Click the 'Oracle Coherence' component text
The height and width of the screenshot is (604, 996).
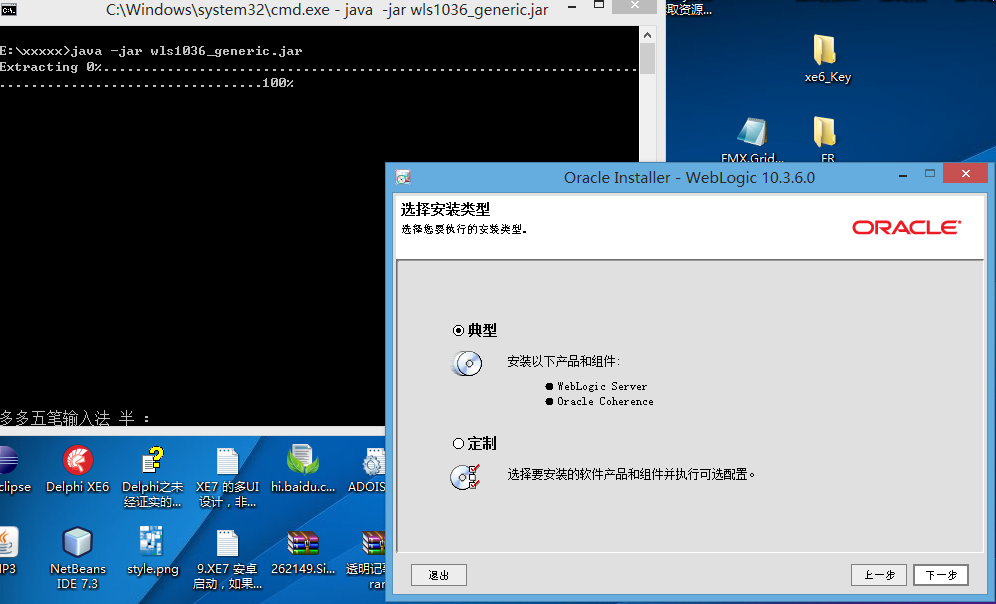point(605,401)
